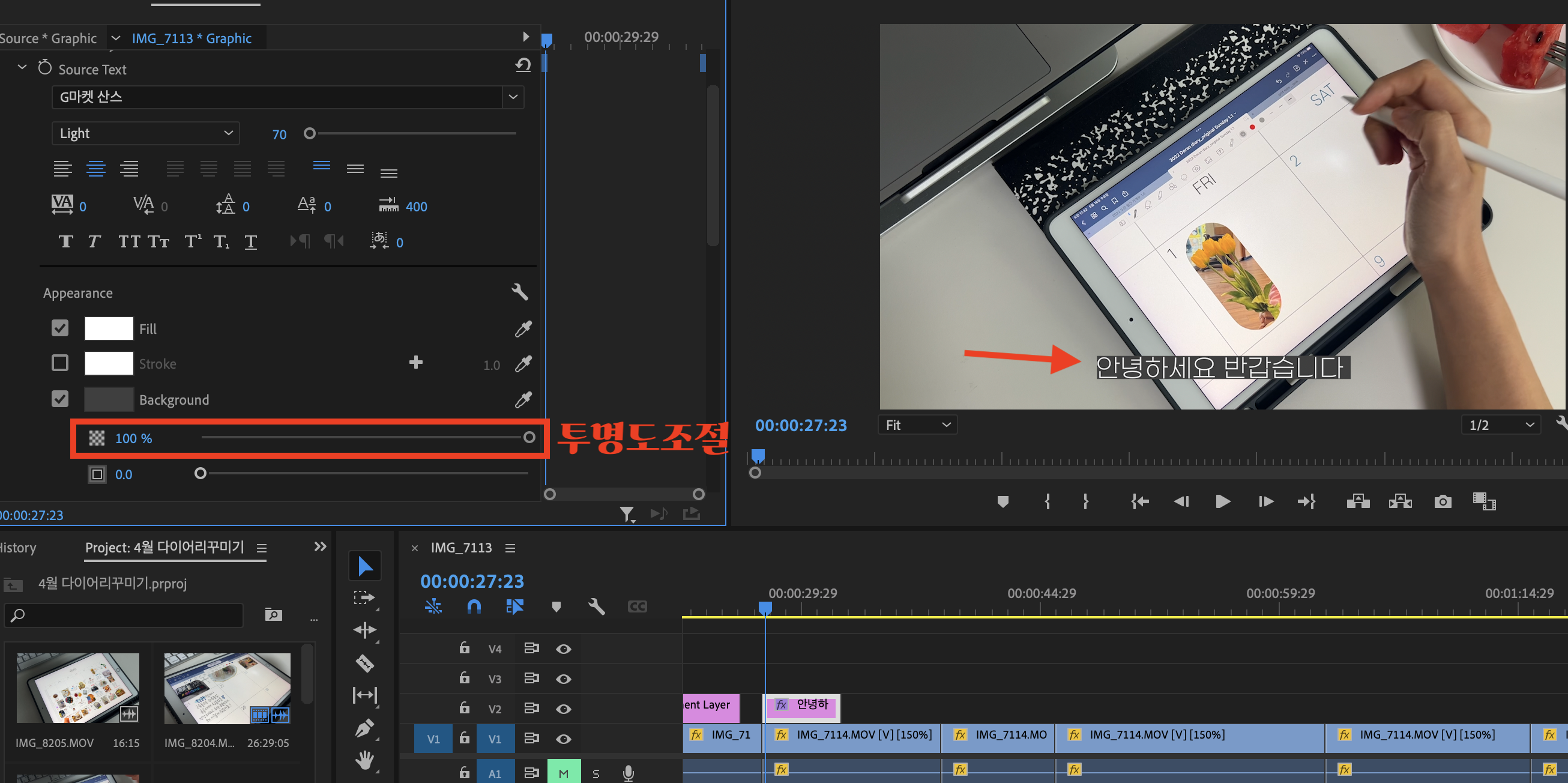The image size is (1568, 783).
Task: Click the white Fill color swatch
Action: click(x=108, y=329)
